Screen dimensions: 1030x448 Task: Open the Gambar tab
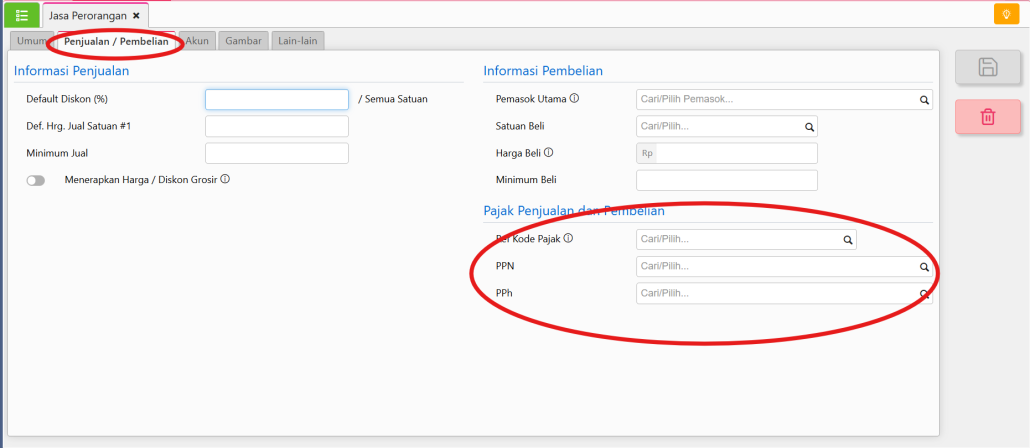243,41
